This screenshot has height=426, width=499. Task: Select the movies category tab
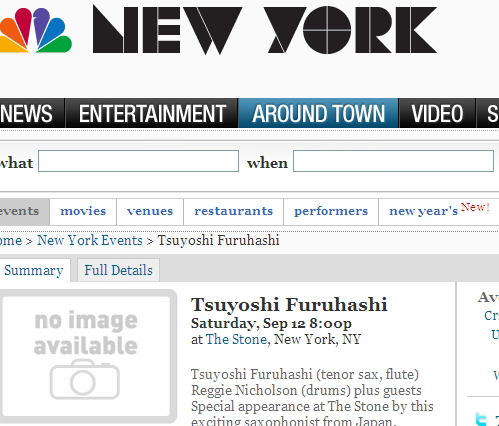(x=83, y=212)
